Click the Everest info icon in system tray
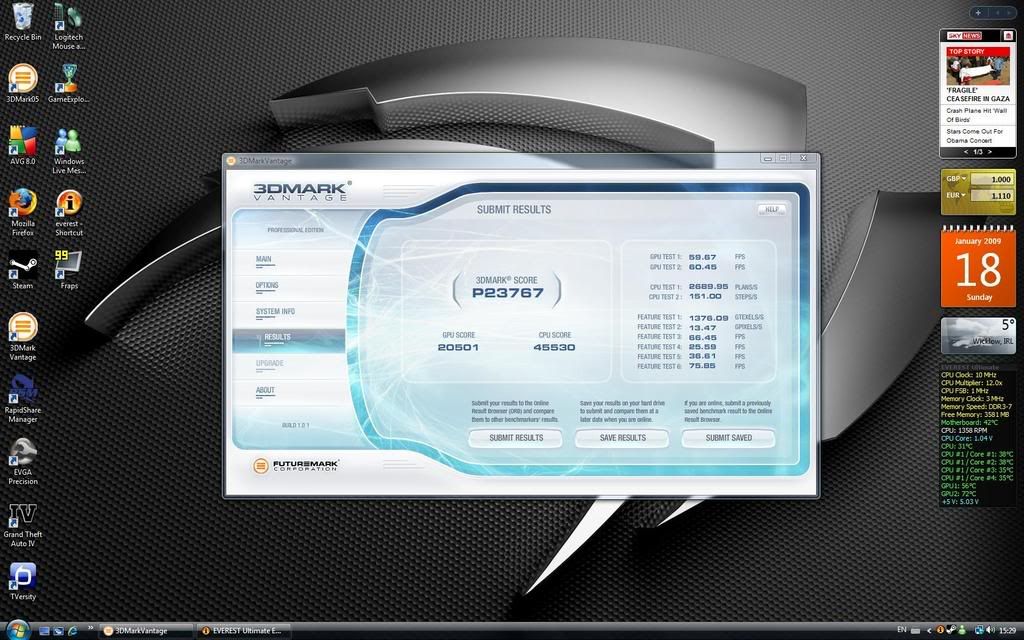 click(939, 630)
